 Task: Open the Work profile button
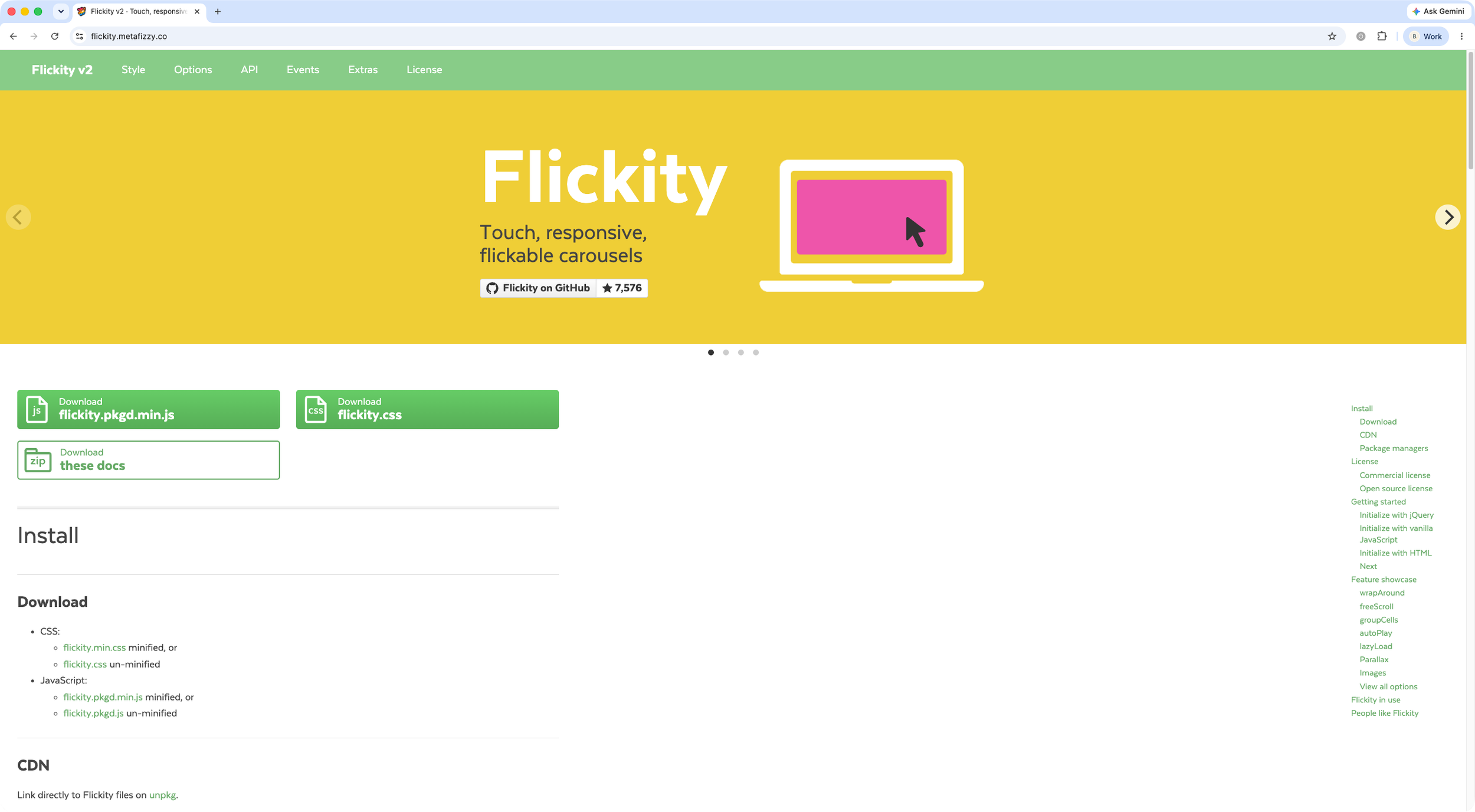tap(1425, 37)
